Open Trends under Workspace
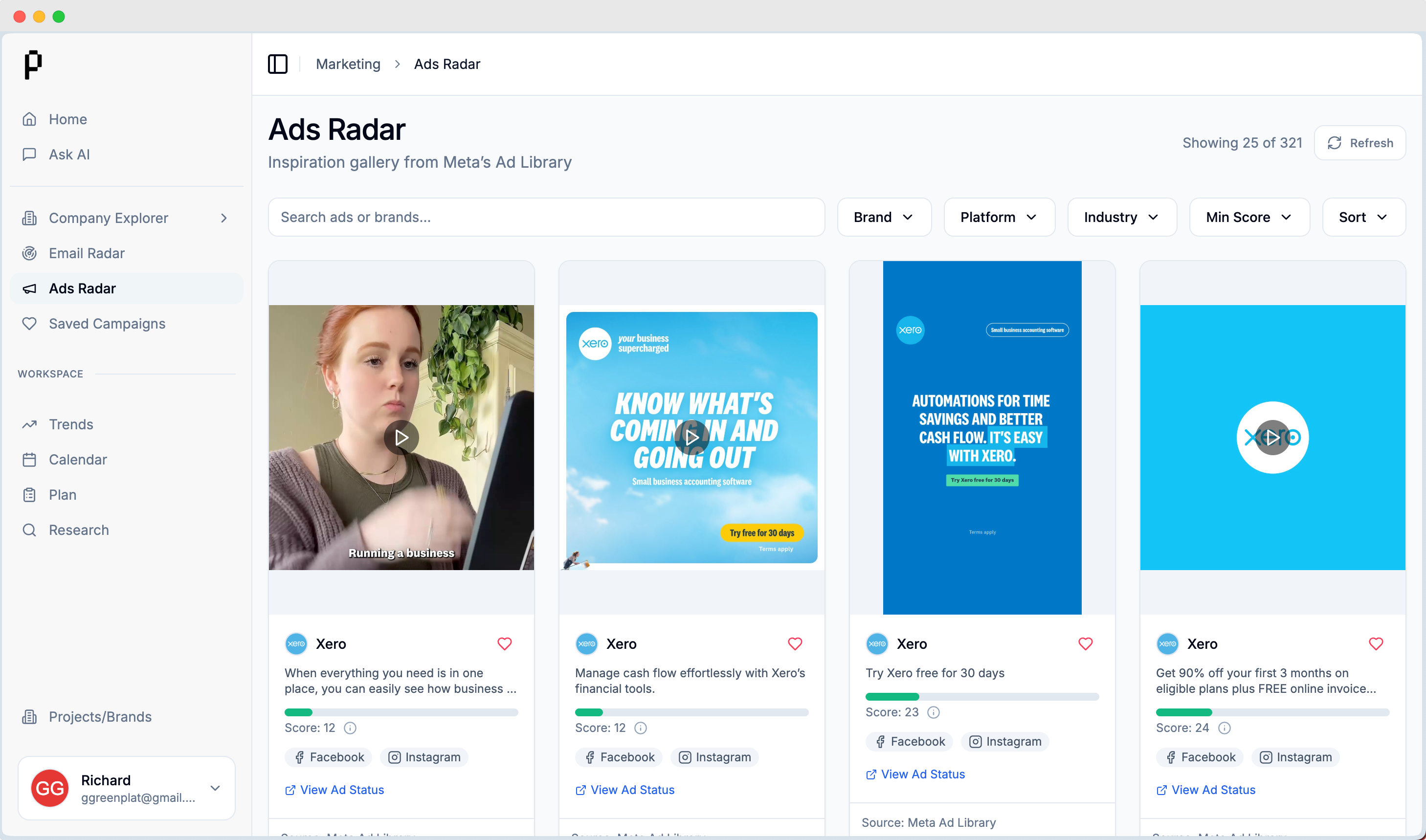The image size is (1426, 840). (71, 424)
